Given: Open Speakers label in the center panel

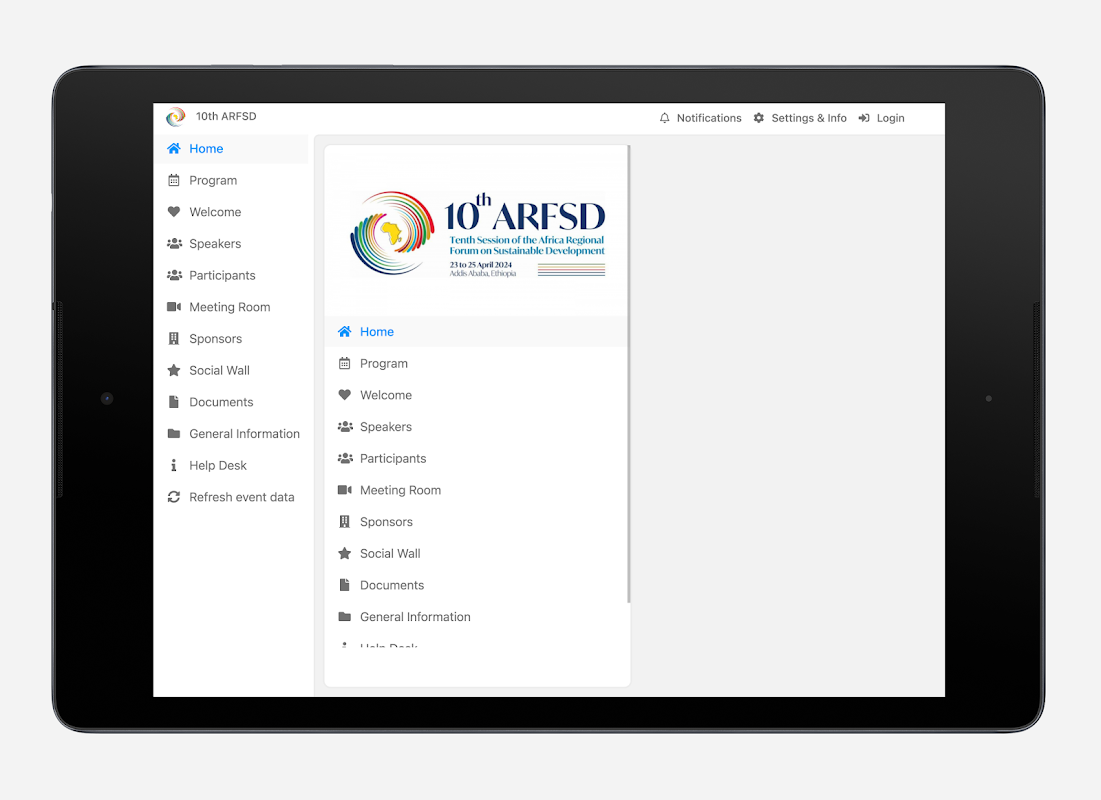Looking at the screenshot, I should coord(386,427).
